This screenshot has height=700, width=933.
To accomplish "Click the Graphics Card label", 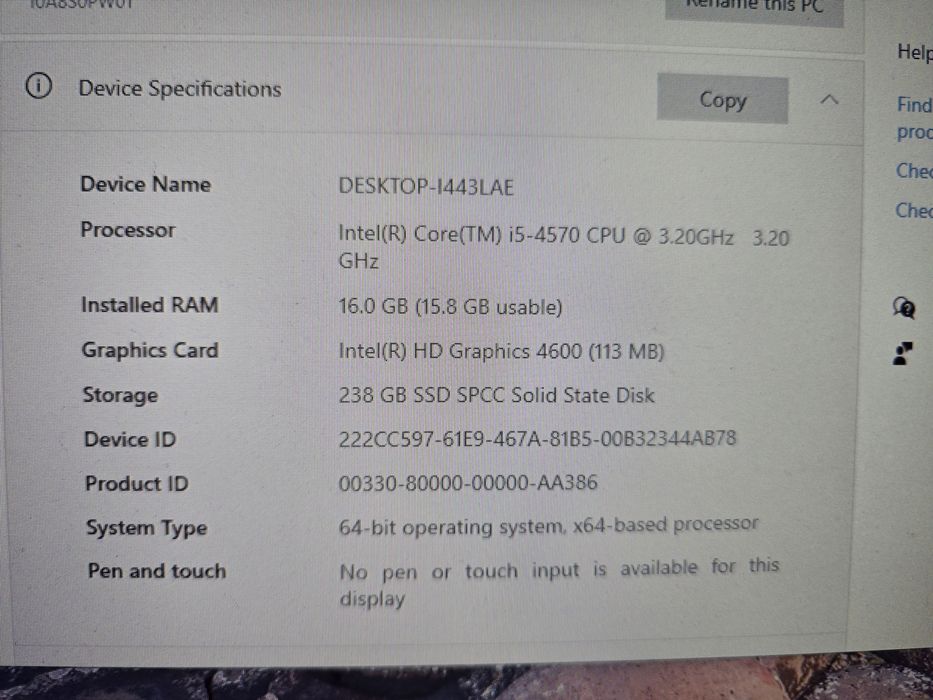I will click(150, 350).
